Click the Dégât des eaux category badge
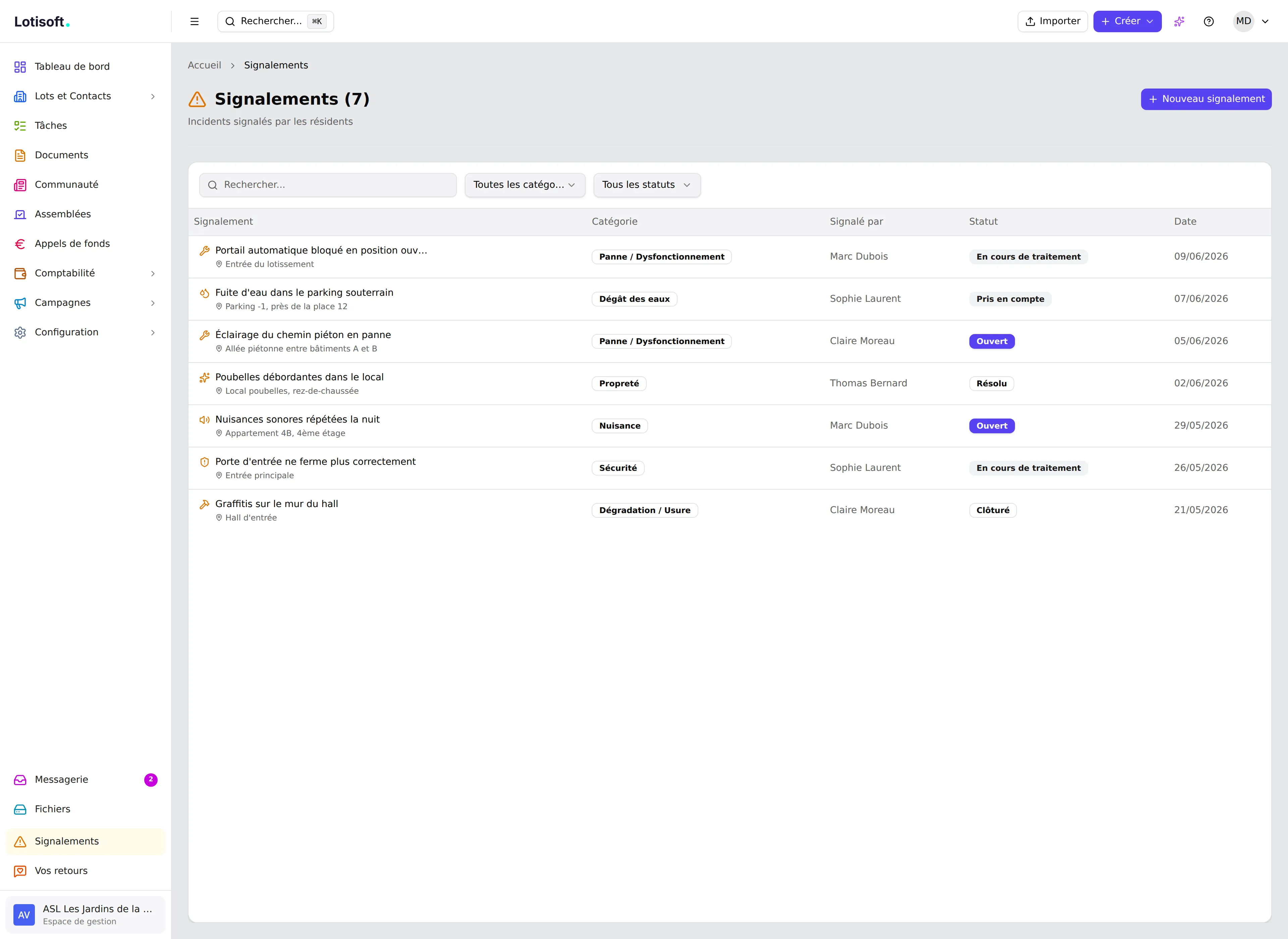The image size is (1288, 939). (x=634, y=299)
